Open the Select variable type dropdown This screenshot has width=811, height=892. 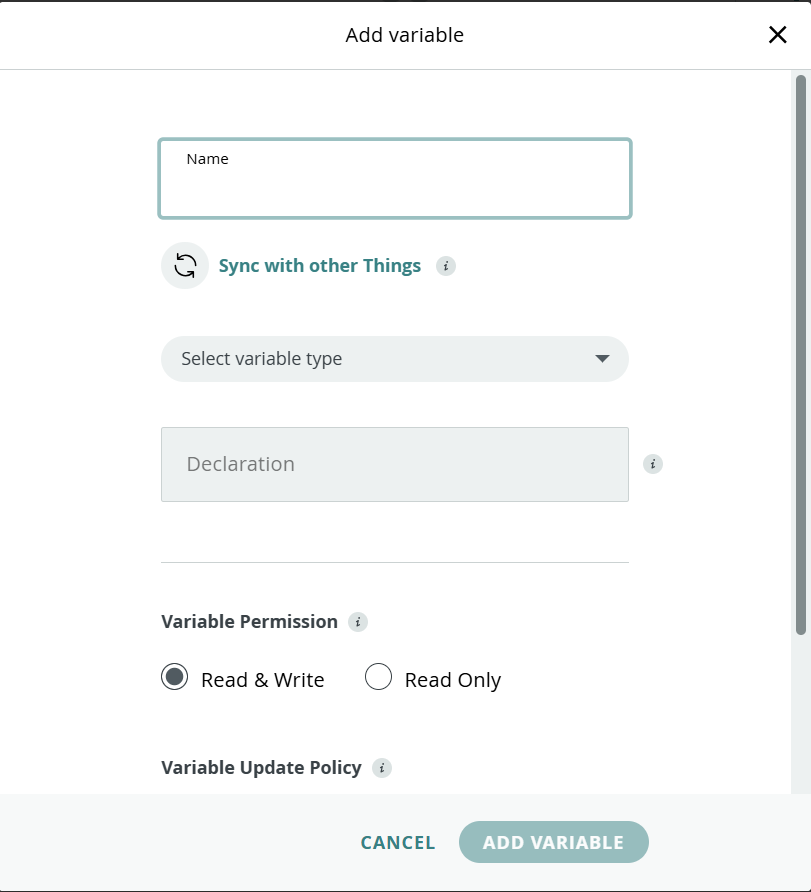(x=380, y=359)
